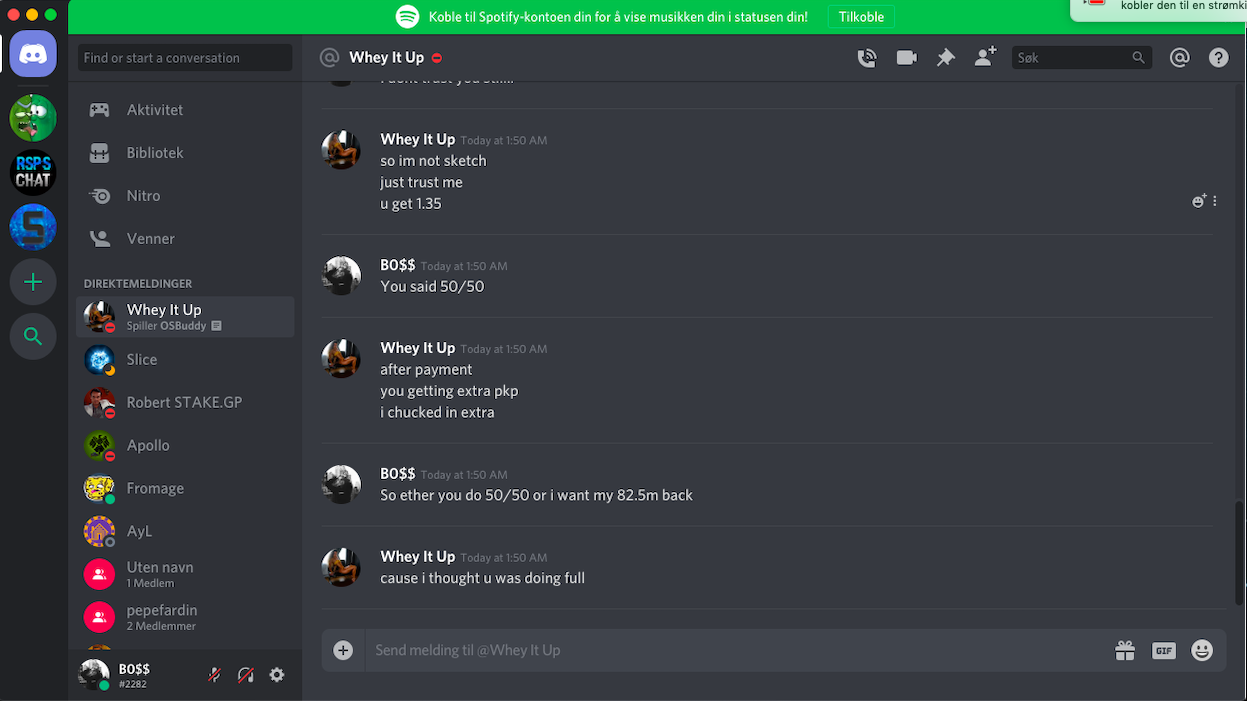This screenshot has width=1247, height=701.
Task: Click Whey It Up username above 'after payment'
Action: point(417,348)
